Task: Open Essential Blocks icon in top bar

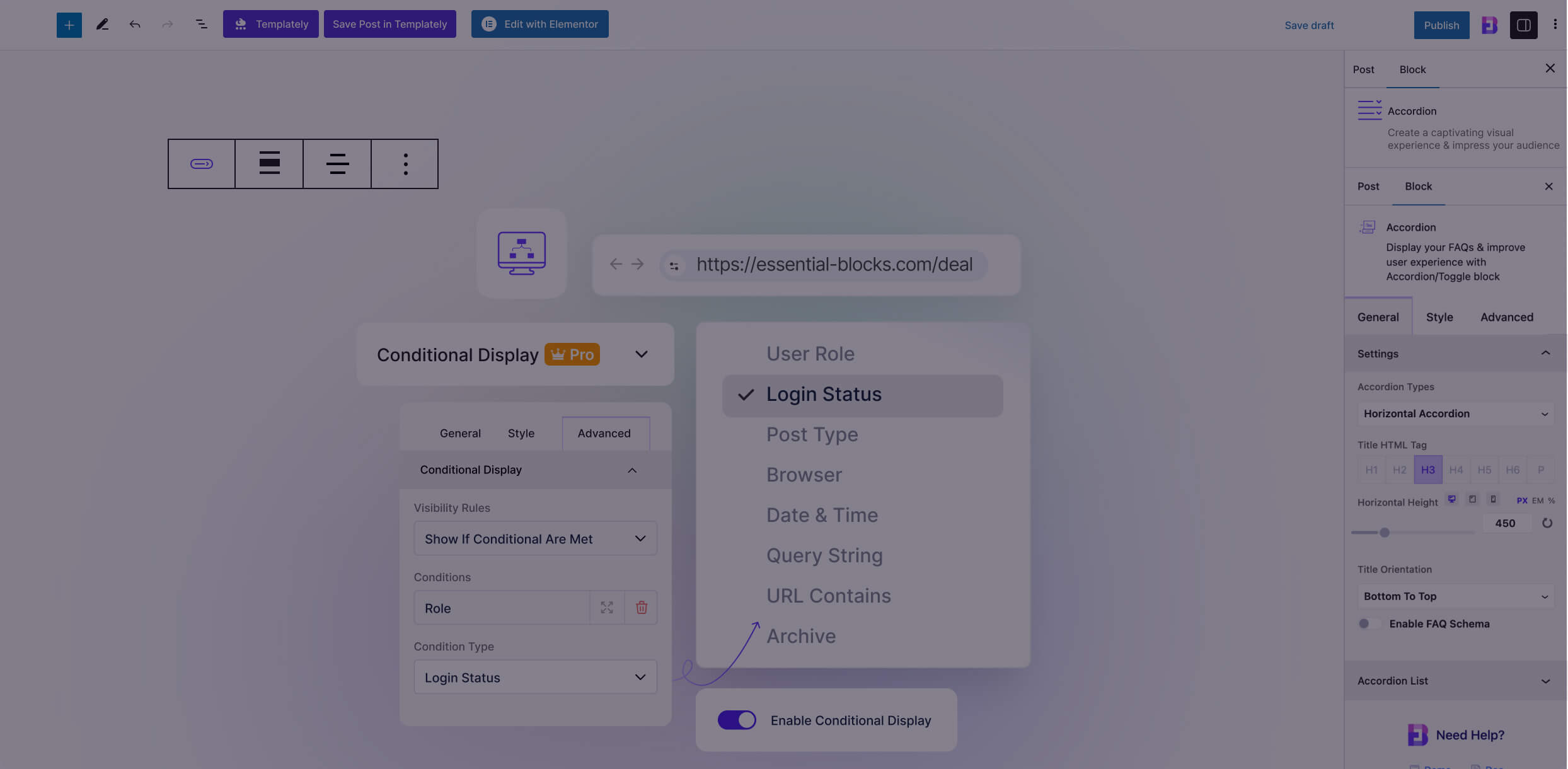Action: [1489, 25]
